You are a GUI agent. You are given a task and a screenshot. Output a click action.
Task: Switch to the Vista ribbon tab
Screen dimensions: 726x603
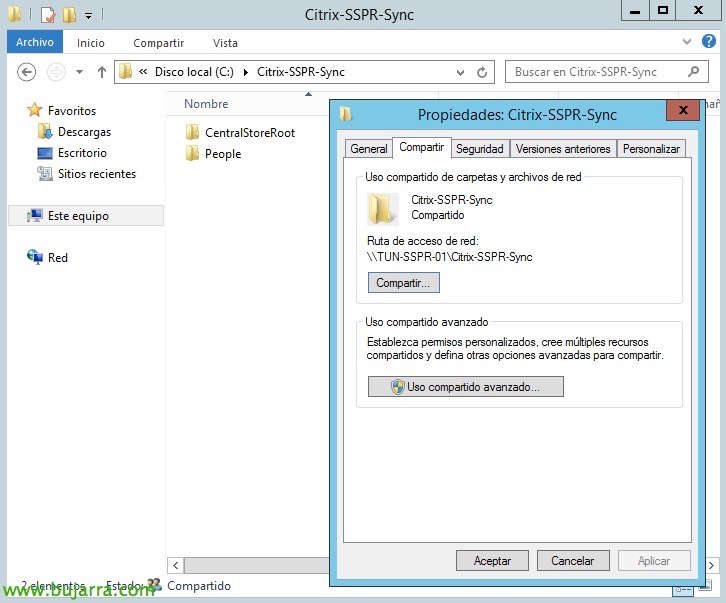click(225, 43)
